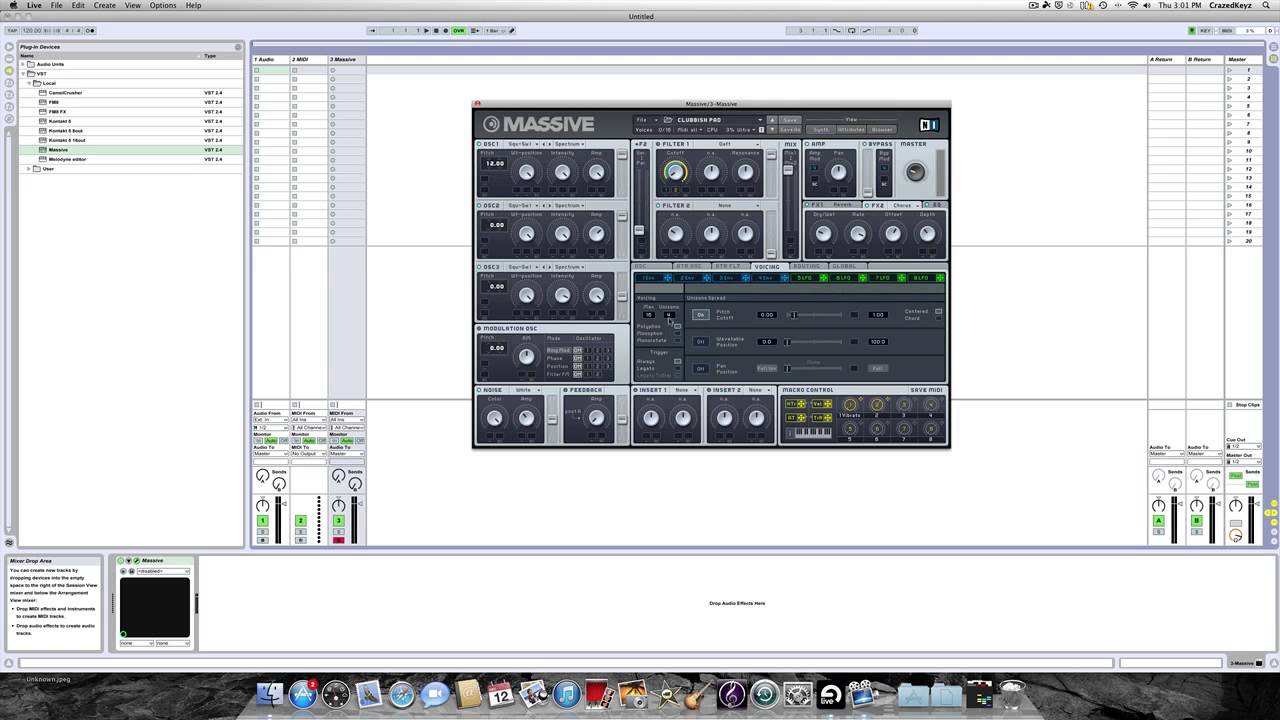The image size is (1280, 720).
Task: Open the Live application menu
Action: click(x=34, y=5)
